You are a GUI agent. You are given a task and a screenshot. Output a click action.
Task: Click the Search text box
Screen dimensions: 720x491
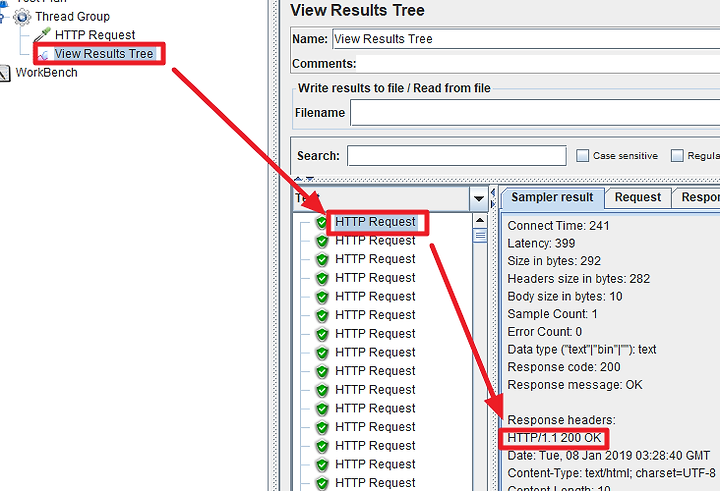(457, 156)
